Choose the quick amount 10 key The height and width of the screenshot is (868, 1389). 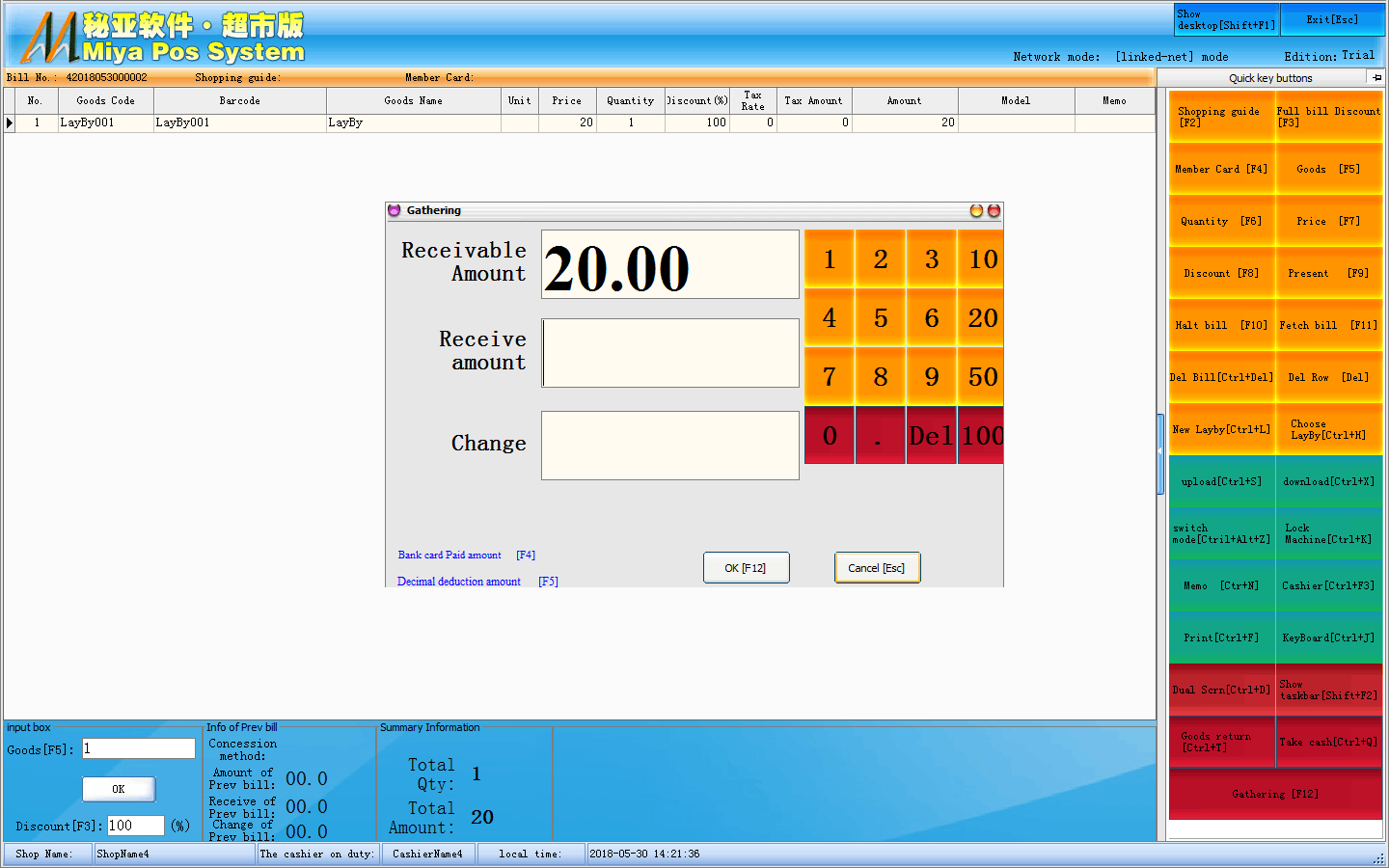tap(982, 258)
